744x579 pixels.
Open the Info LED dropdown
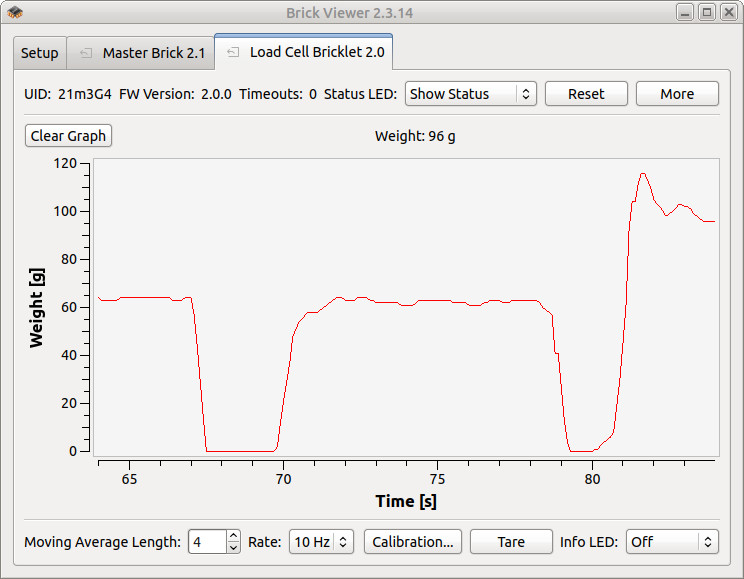pos(672,542)
